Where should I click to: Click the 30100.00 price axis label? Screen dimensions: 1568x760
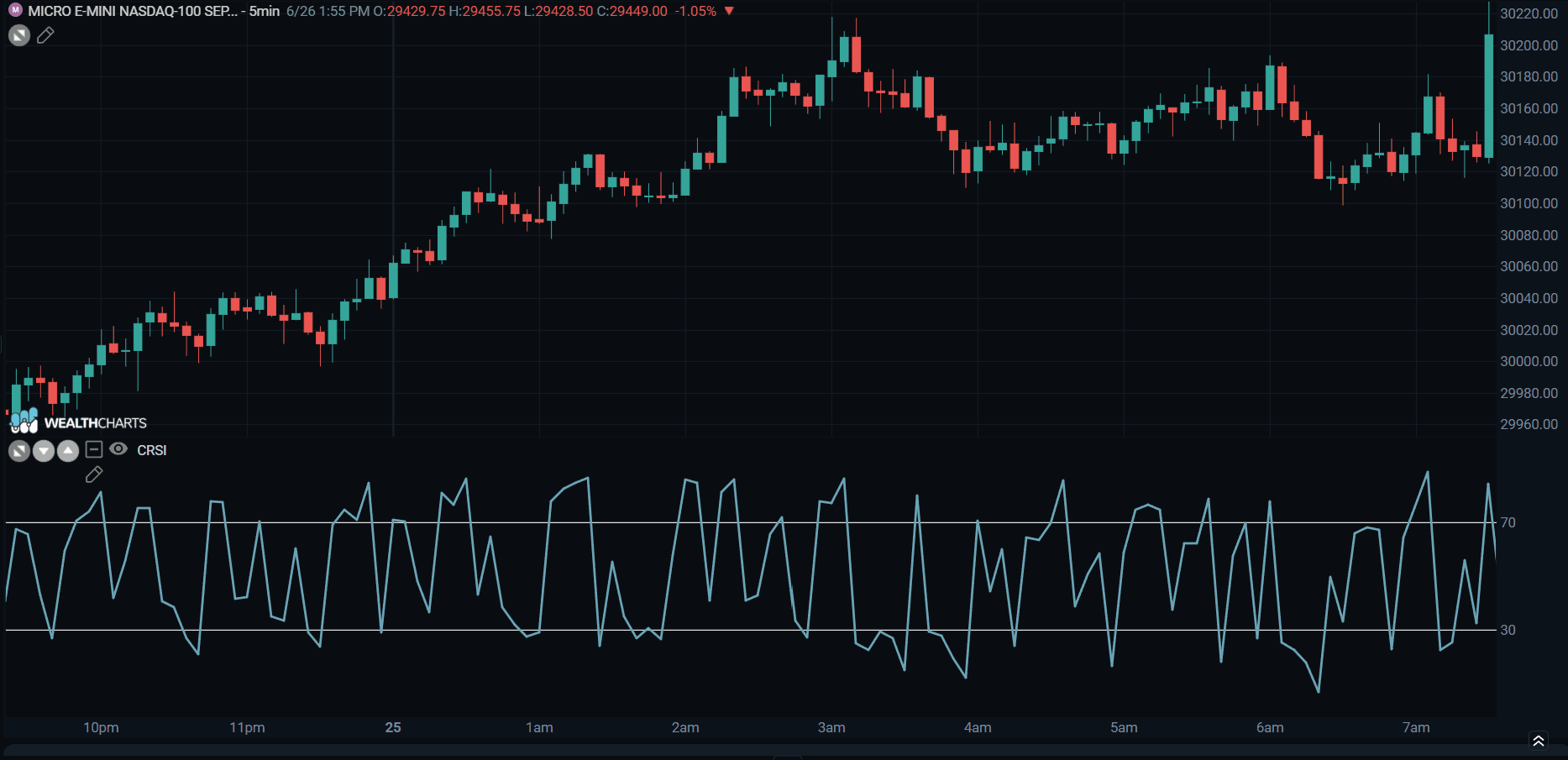click(x=1529, y=203)
